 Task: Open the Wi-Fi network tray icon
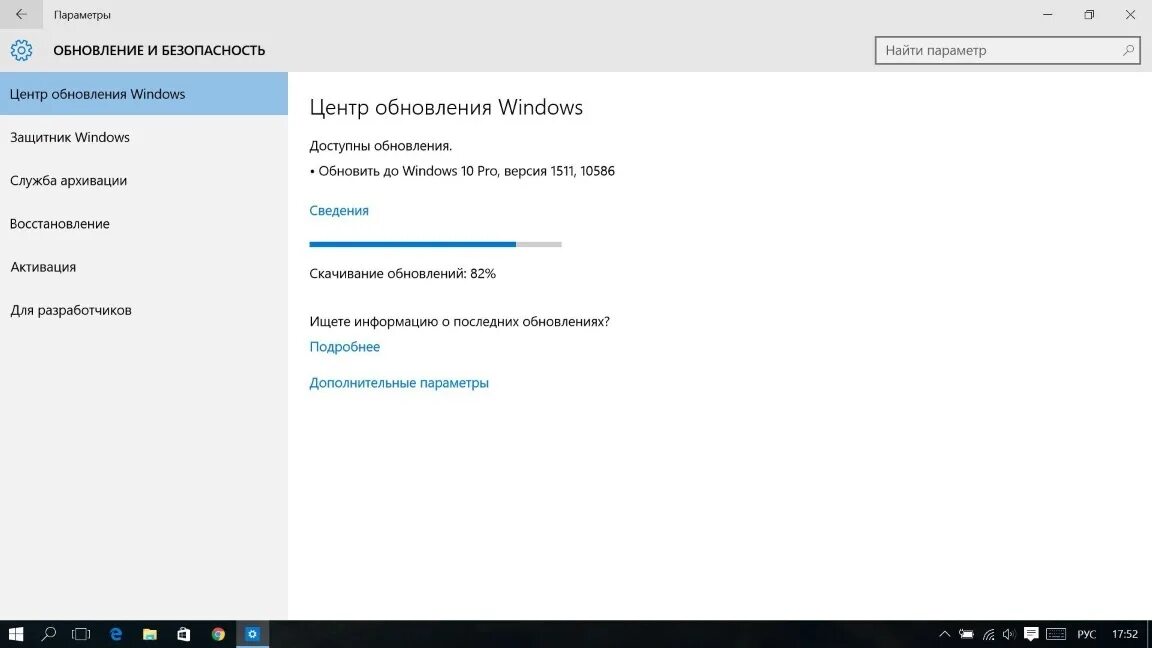[x=989, y=634]
